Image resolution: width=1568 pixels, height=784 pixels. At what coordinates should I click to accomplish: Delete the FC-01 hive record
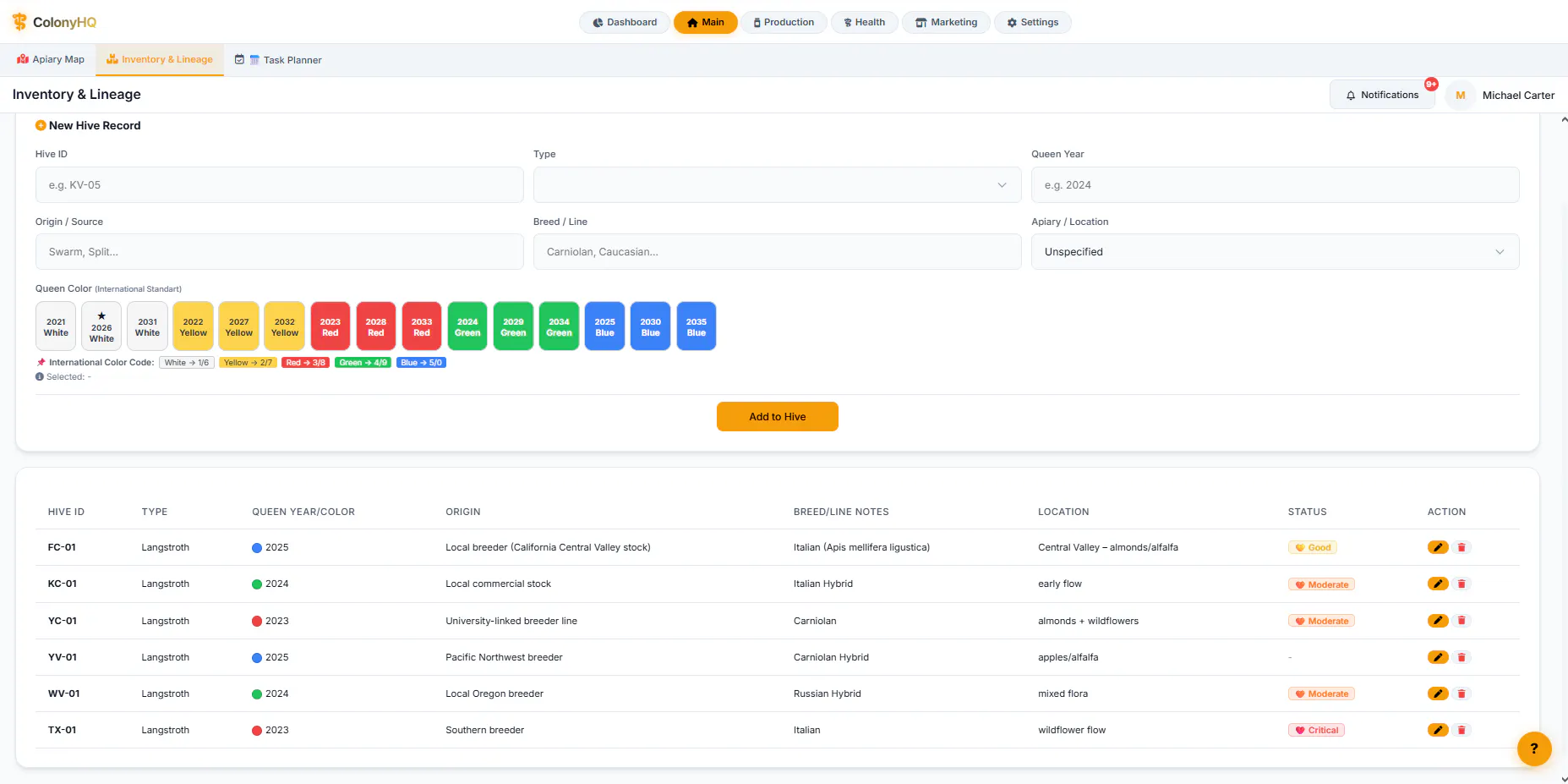(x=1461, y=547)
